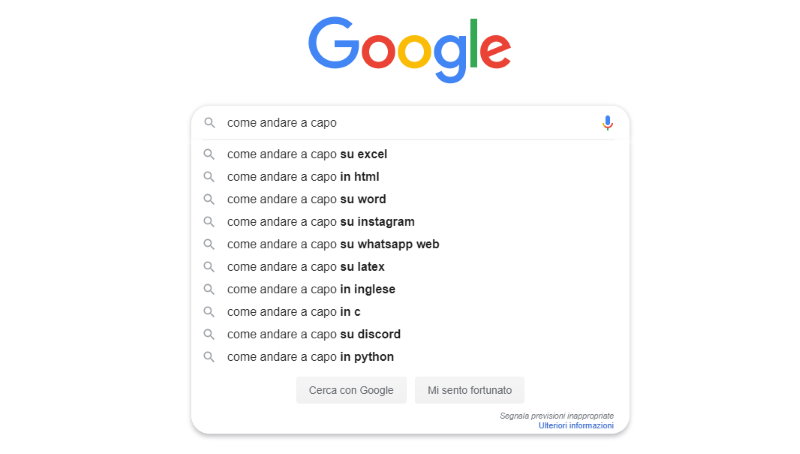The image size is (800, 454).
Task: Click the magnifier icon beside 'su instagram' suggestion
Action: click(x=209, y=221)
